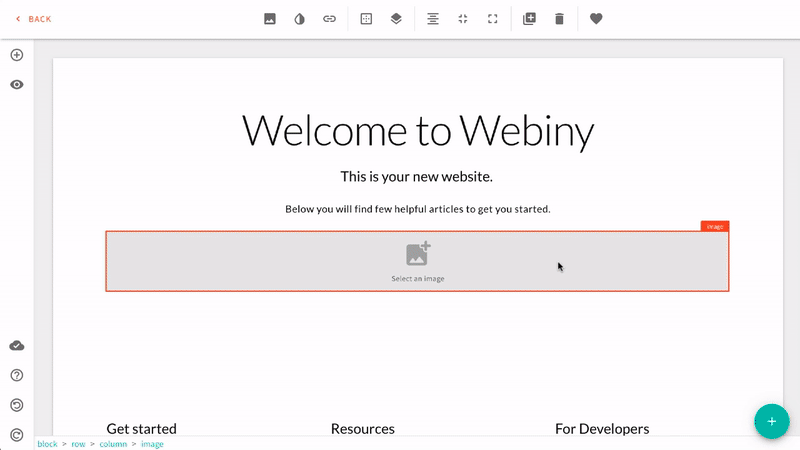The height and width of the screenshot is (450, 800).
Task: Open the margin corner-brackets icon
Action: [492, 19]
